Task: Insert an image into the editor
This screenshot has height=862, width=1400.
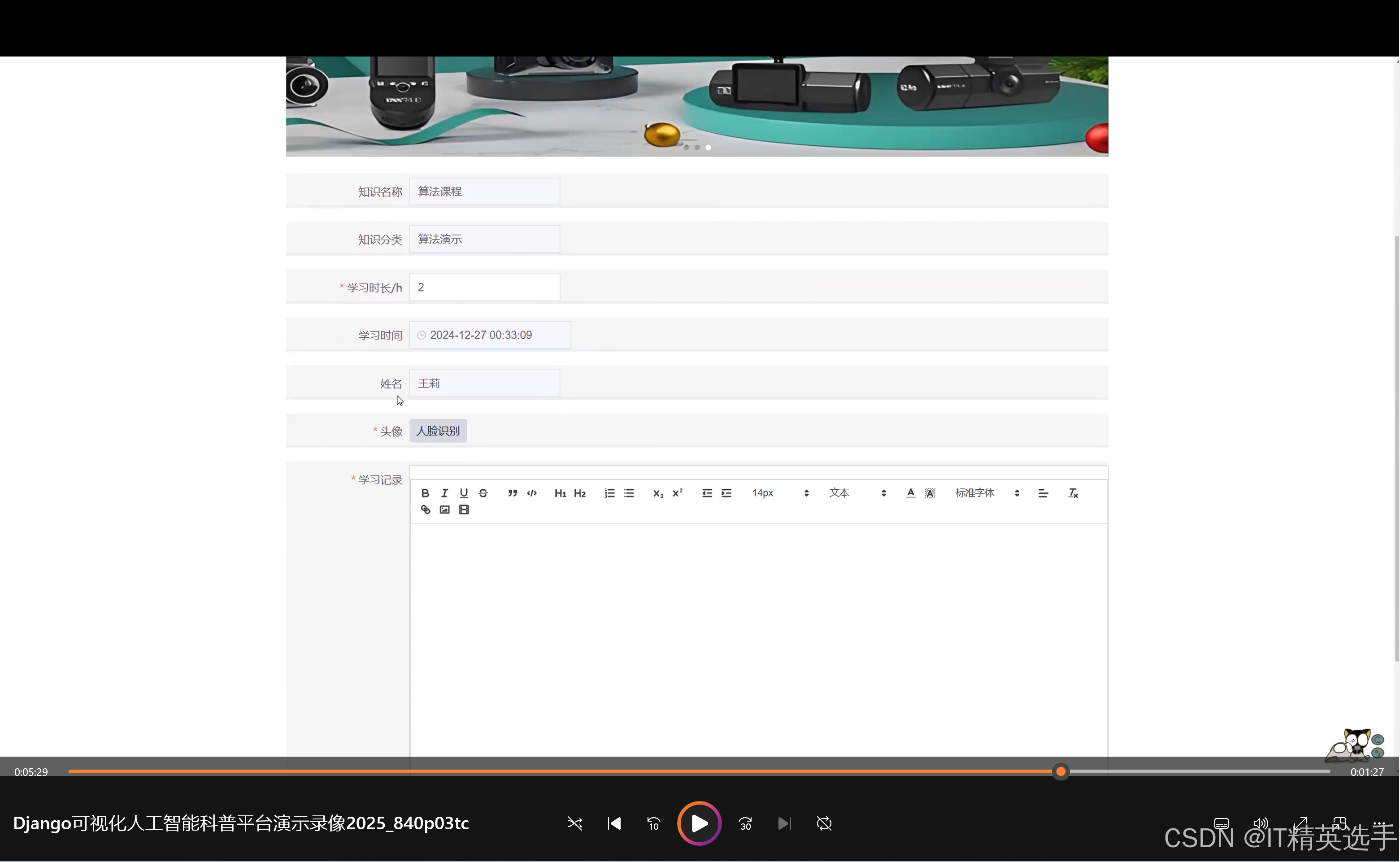Action: [x=445, y=509]
